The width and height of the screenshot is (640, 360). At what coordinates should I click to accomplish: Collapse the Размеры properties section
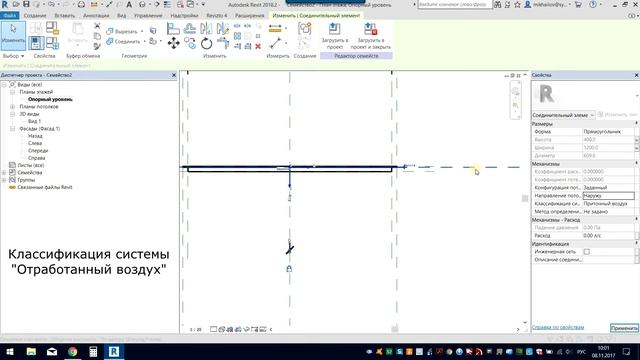pos(636,123)
